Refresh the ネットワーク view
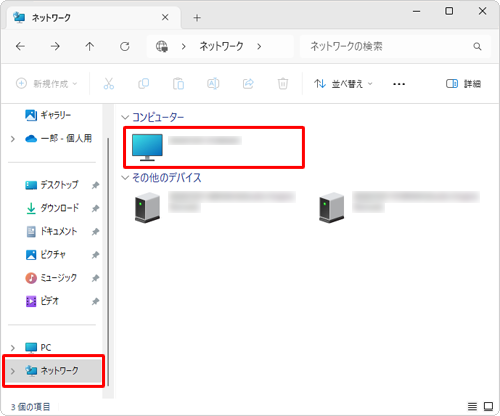The height and width of the screenshot is (416, 500). (x=125, y=46)
